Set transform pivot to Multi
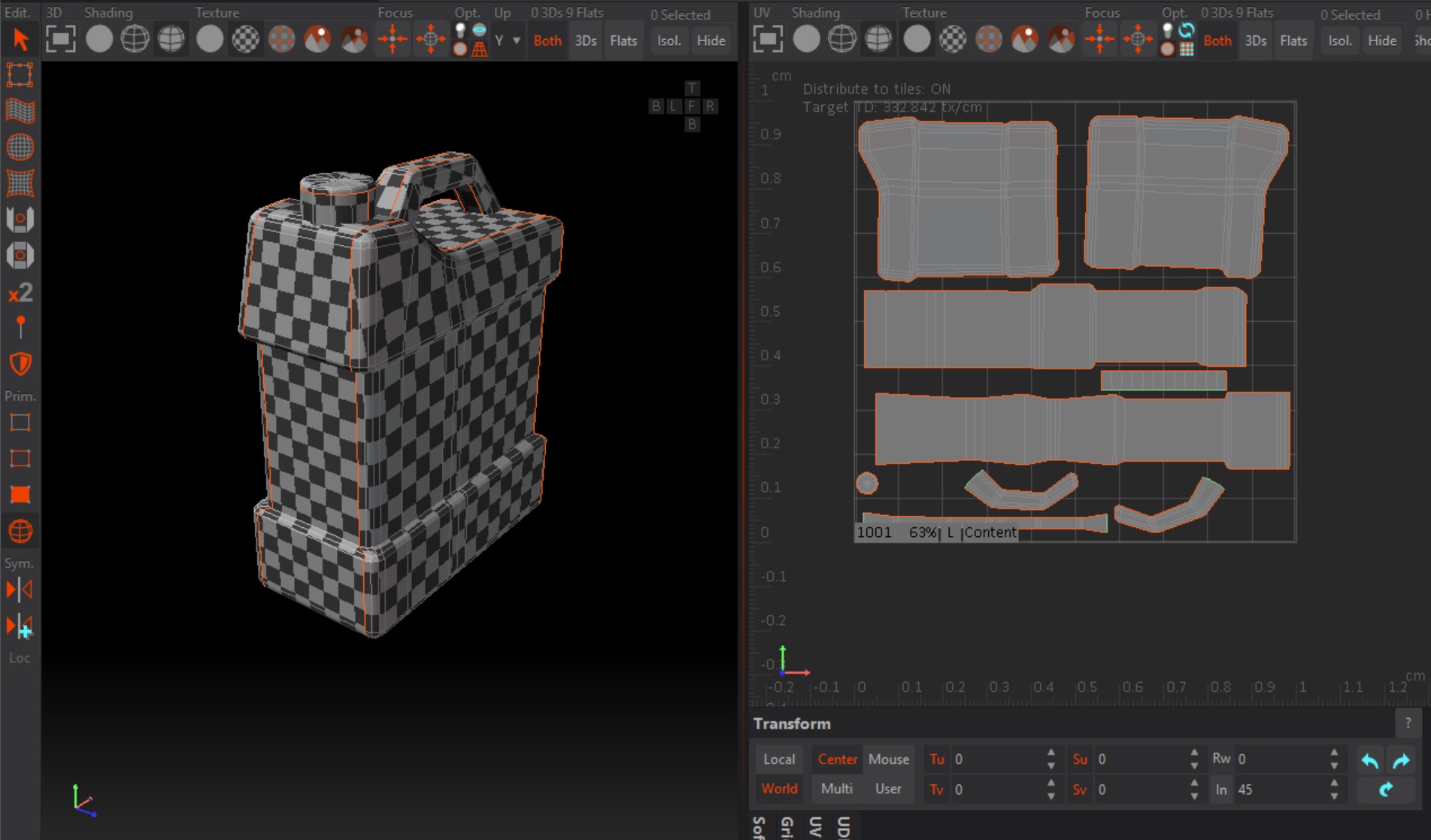The width and height of the screenshot is (1431, 840). point(837,789)
